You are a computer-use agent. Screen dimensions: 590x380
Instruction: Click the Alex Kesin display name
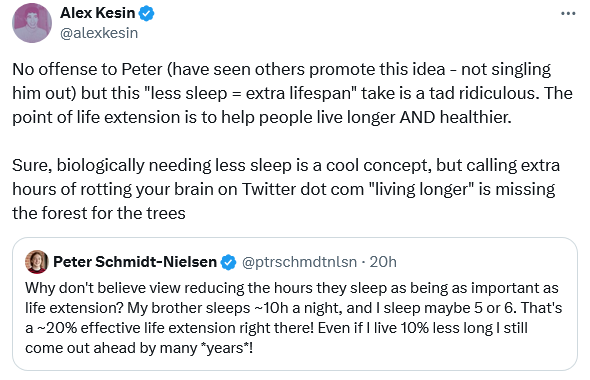(97, 13)
